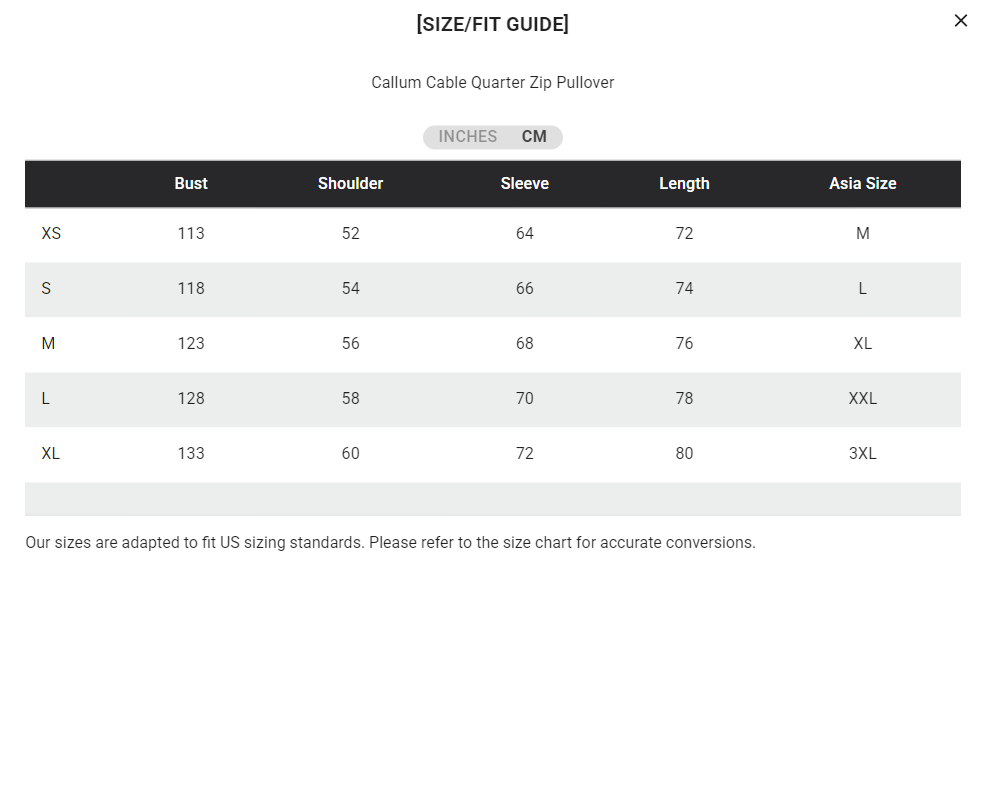Viewport: 987px width, 796px height.
Task: Select the Sleeve column header
Action: pos(524,184)
